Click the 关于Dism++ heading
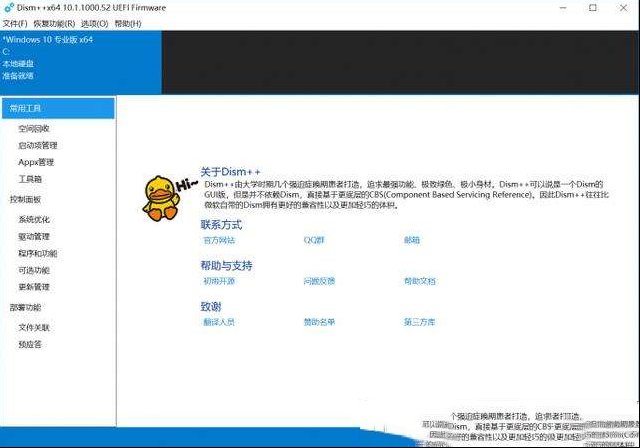640x448 pixels. click(x=230, y=172)
